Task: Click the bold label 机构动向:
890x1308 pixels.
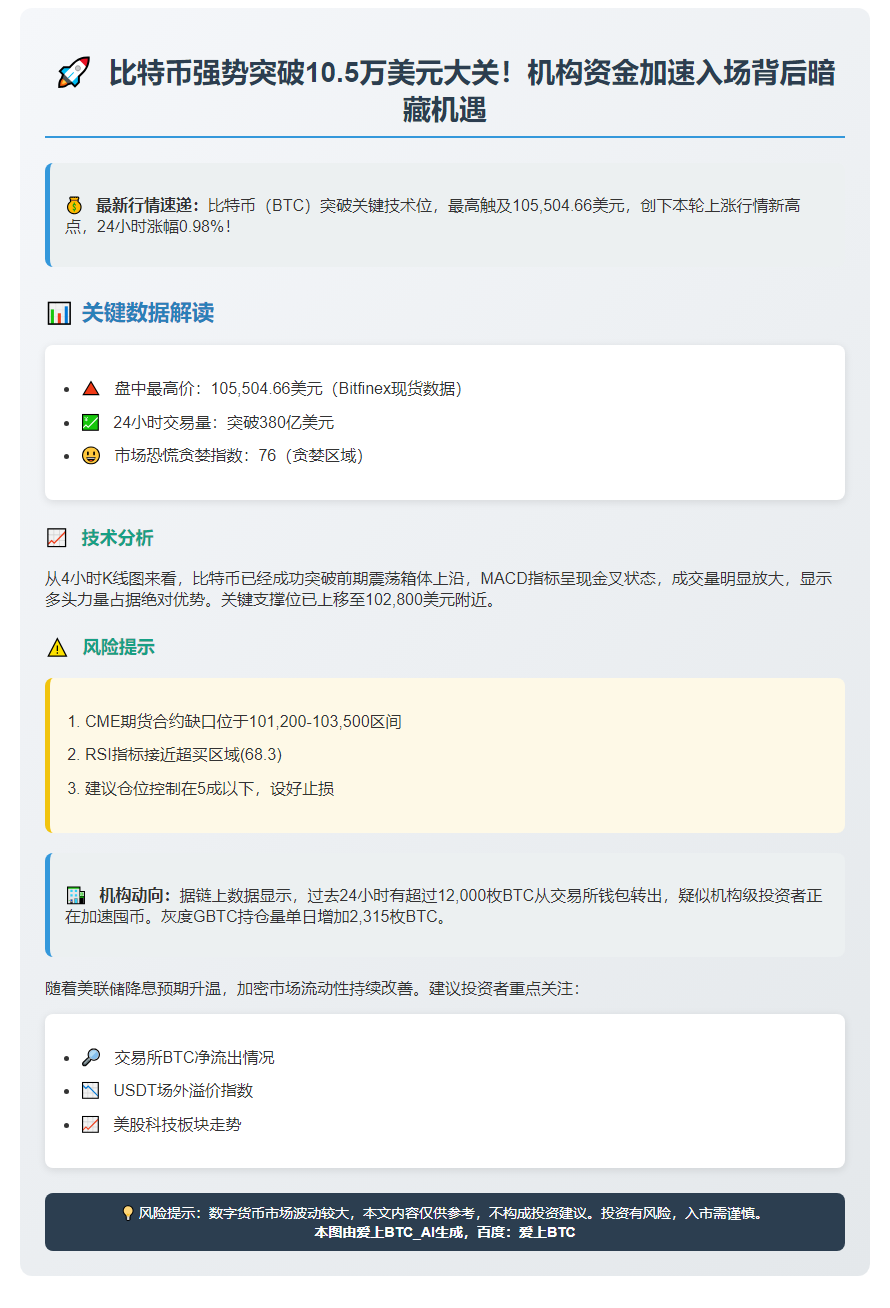Action: coord(135,895)
